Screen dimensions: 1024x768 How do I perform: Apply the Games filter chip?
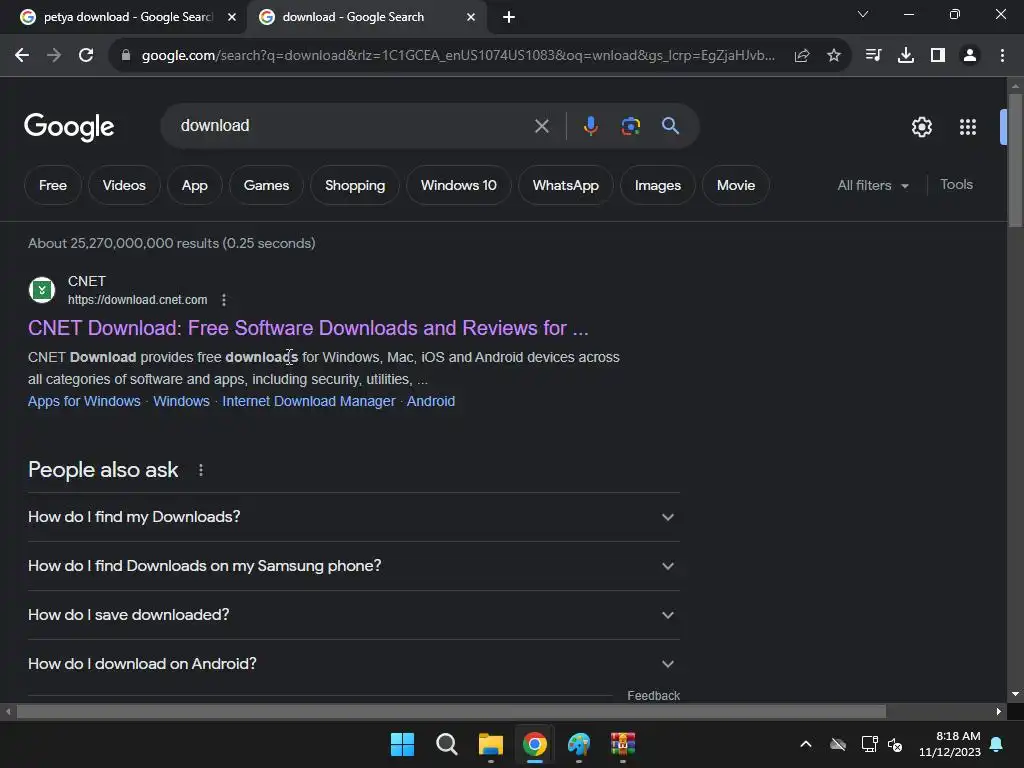(x=266, y=185)
